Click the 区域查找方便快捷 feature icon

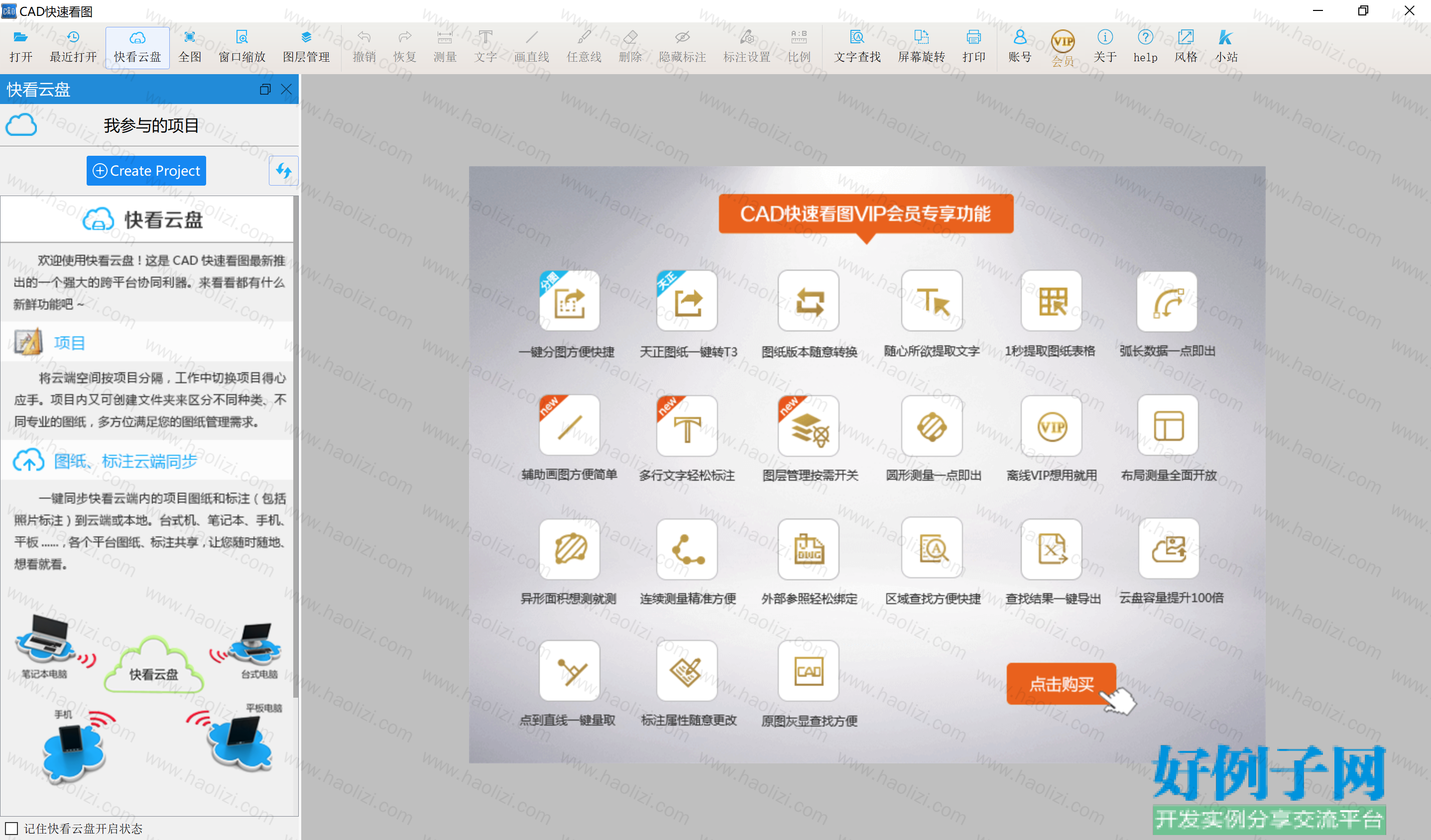coord(932,549)
